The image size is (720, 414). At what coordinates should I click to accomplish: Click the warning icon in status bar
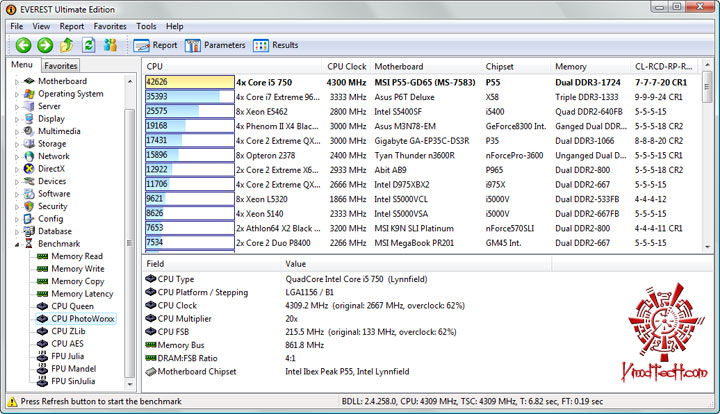point(12,402)
